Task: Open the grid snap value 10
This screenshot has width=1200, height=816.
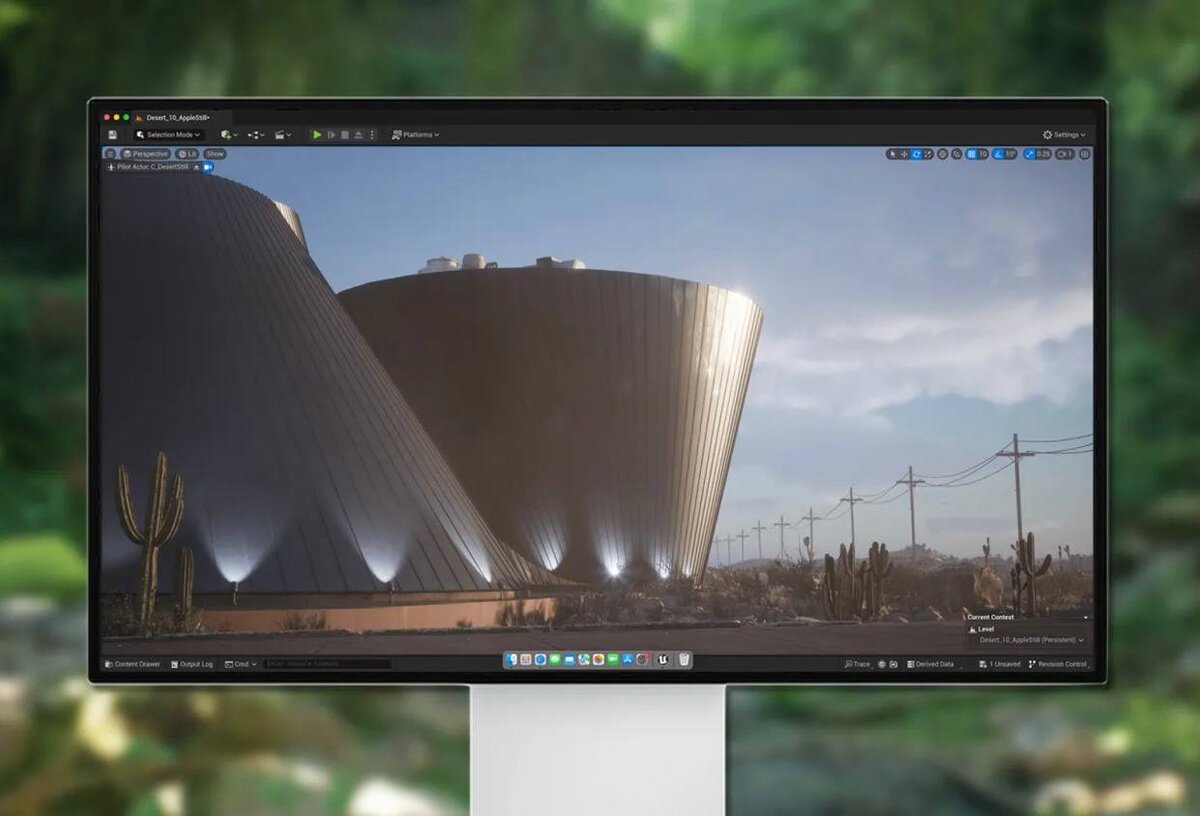Action: pyautogui.click(x=983, y=154)
